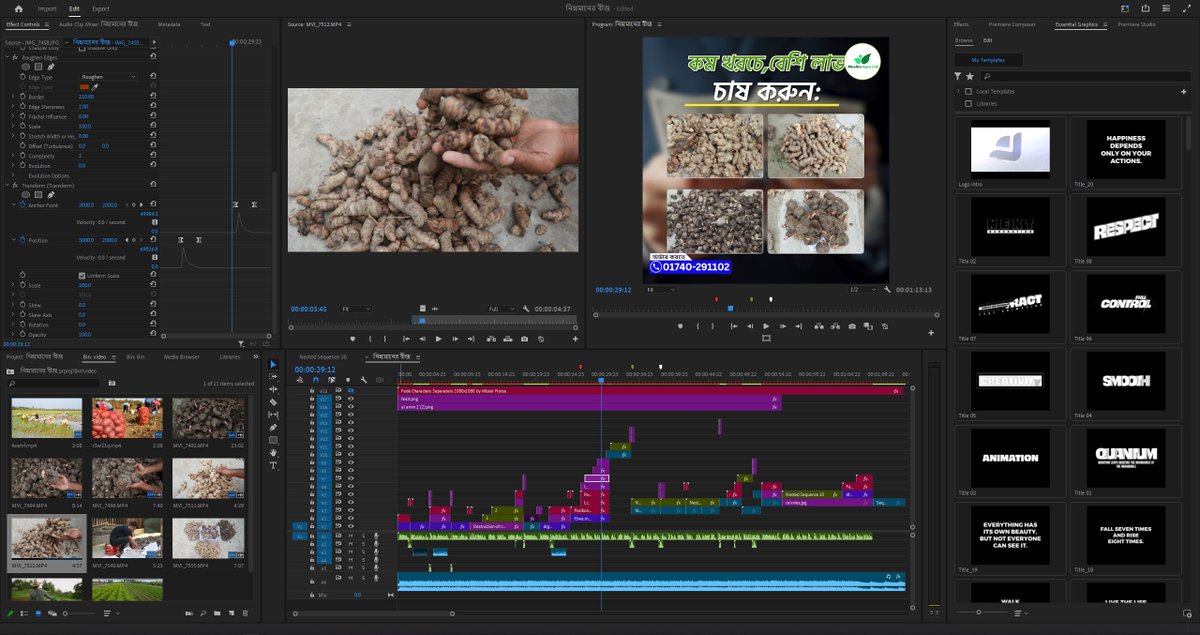Expand the Complexity parameter
The image size is (1200, 635).
pyautogui.click(x=14, y=156)
